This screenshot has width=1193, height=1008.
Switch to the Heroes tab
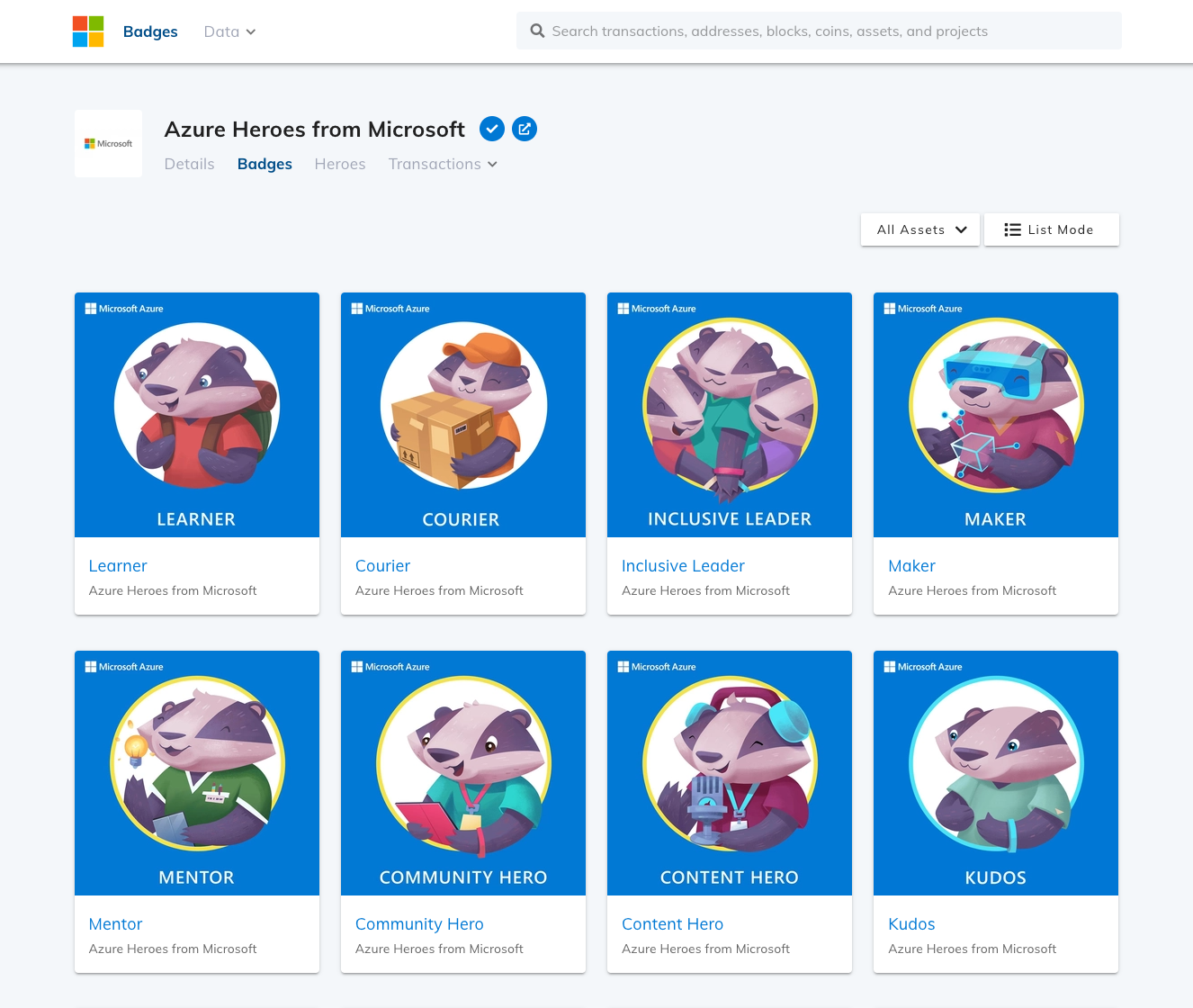(x=340, y=164)
